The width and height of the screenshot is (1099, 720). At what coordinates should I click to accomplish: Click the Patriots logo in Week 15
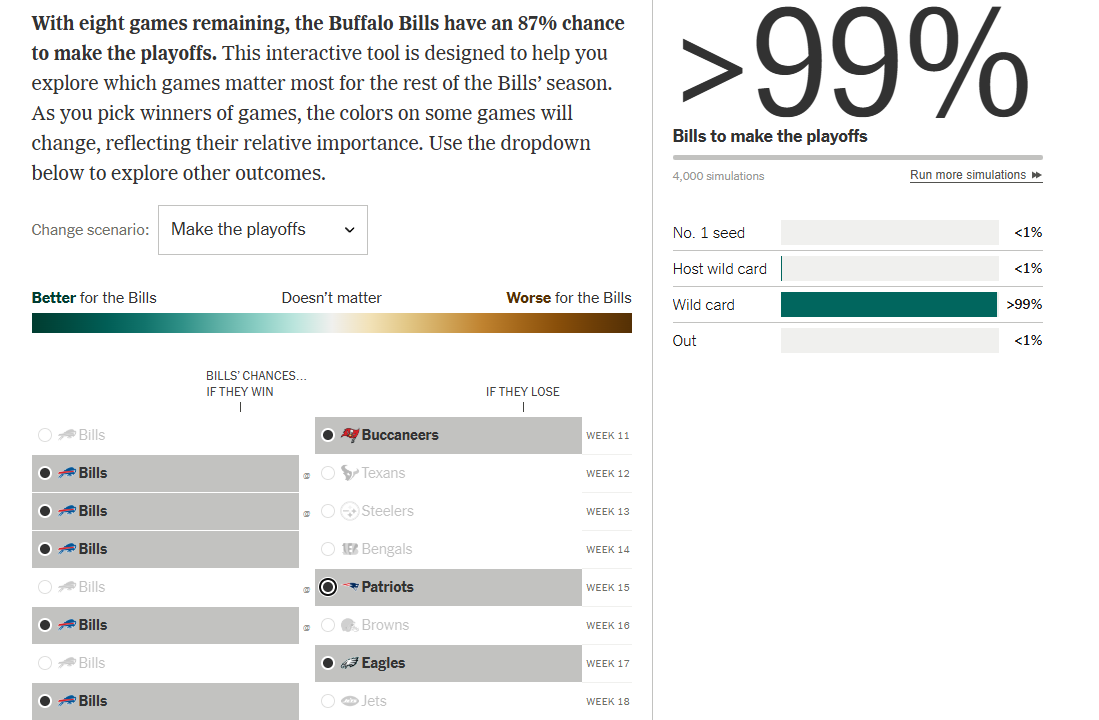click(350, 587)
